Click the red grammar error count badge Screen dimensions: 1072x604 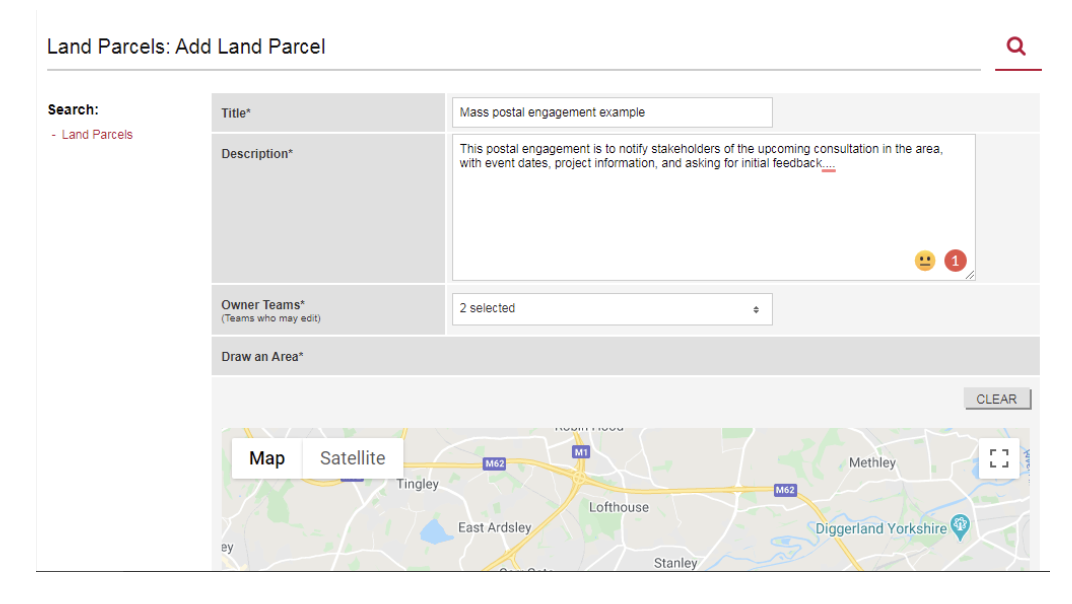pos(956,261)
